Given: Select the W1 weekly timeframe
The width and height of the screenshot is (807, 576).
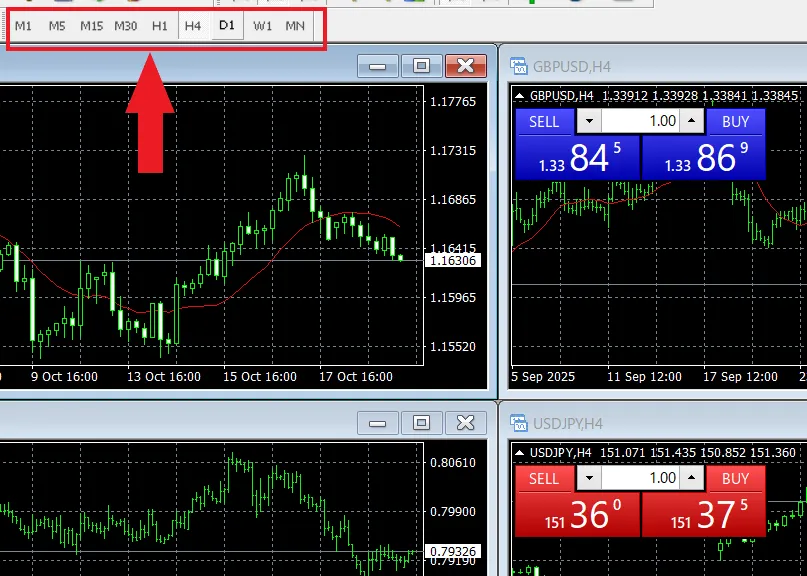Looking at the screenshot, I should (262, 26).
